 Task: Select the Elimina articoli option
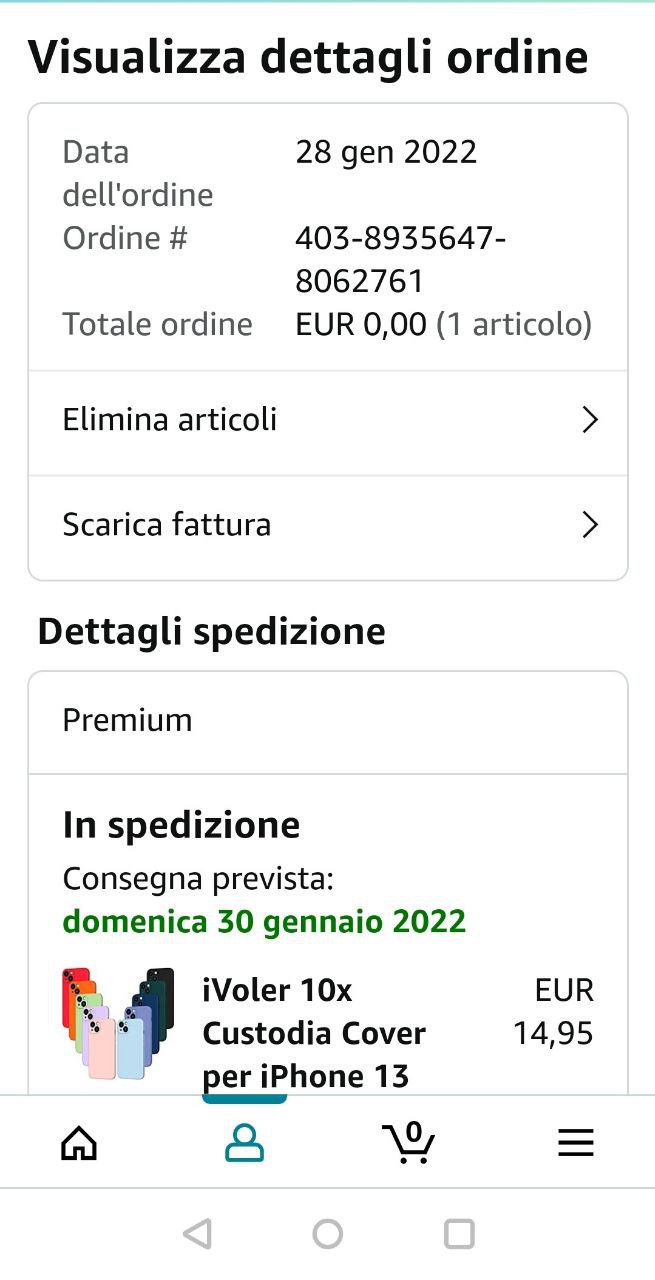point(170,420)
